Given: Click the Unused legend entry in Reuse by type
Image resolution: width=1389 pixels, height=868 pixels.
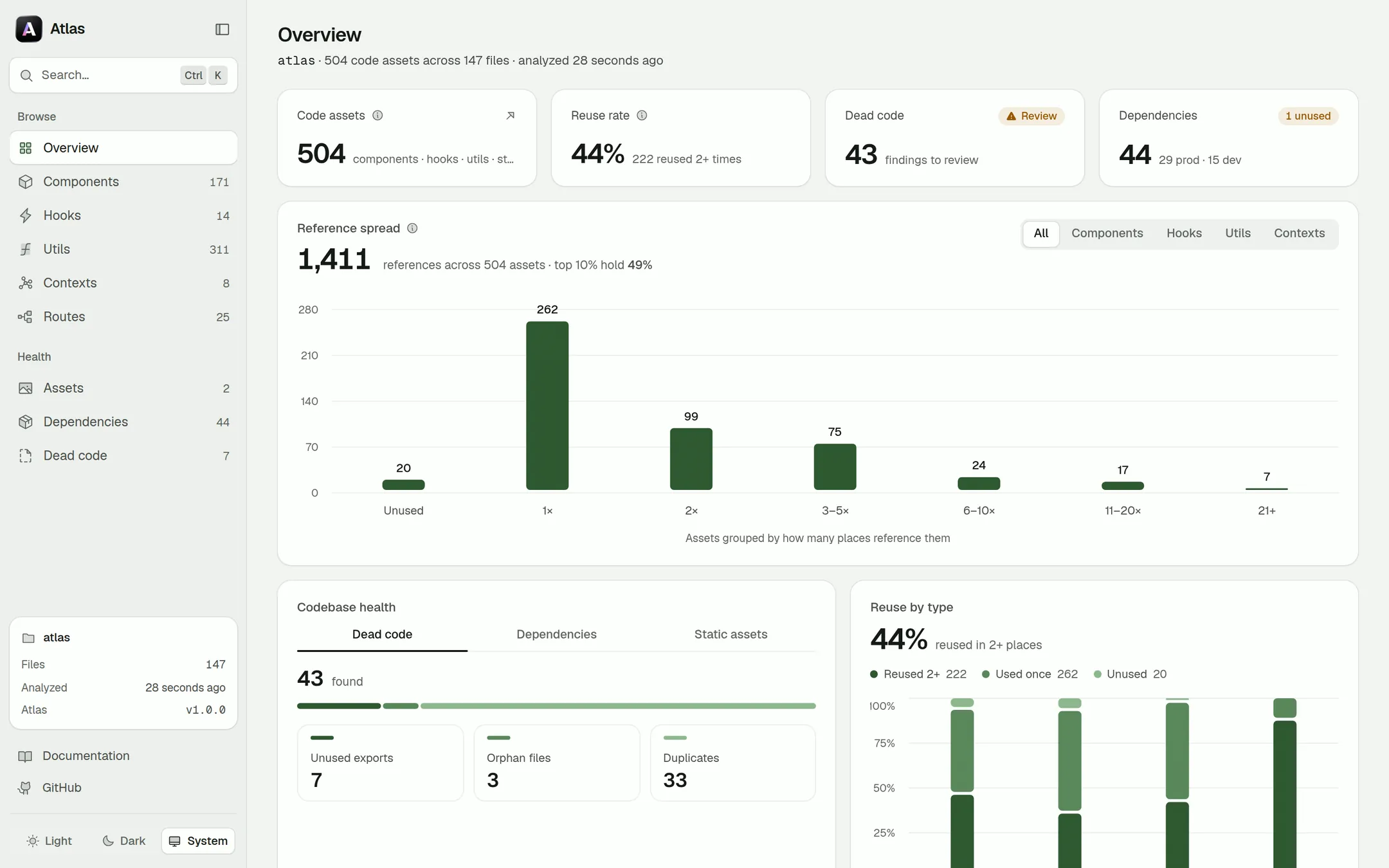Looking at the screenshot, I should pyautogui.click(x=1130, y=674).
